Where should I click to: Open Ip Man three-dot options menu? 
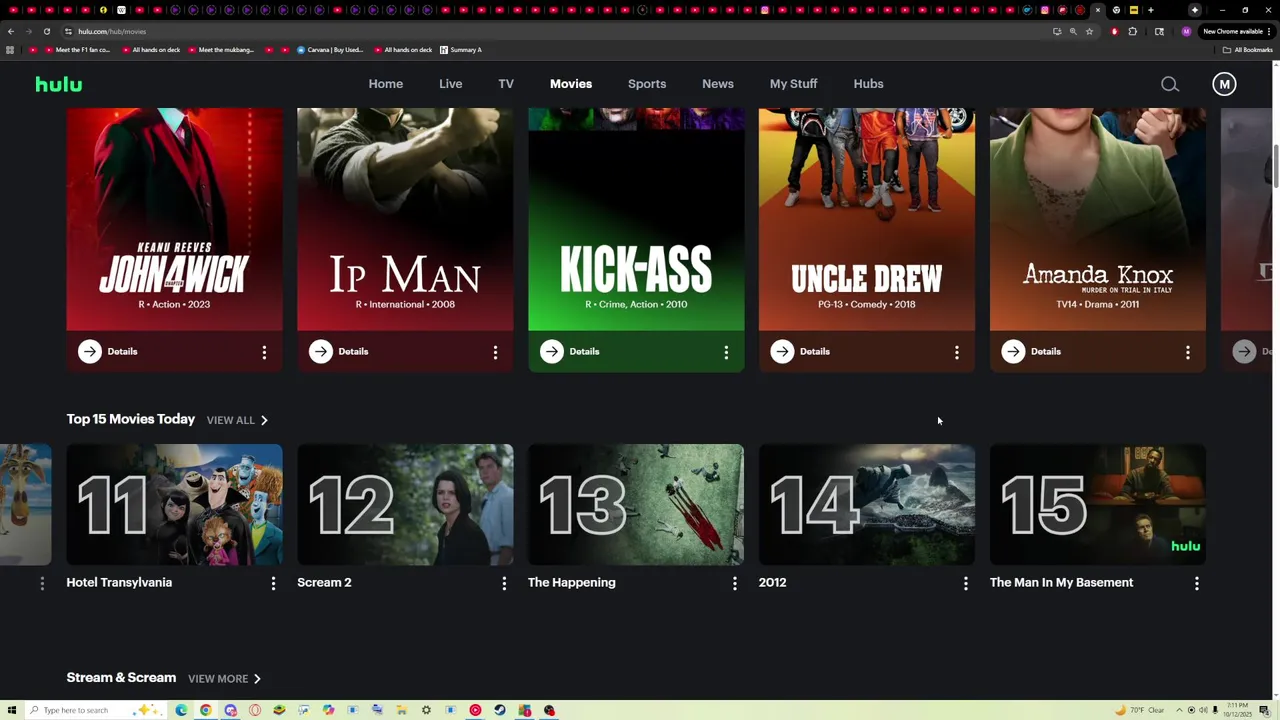coord(495,352)
